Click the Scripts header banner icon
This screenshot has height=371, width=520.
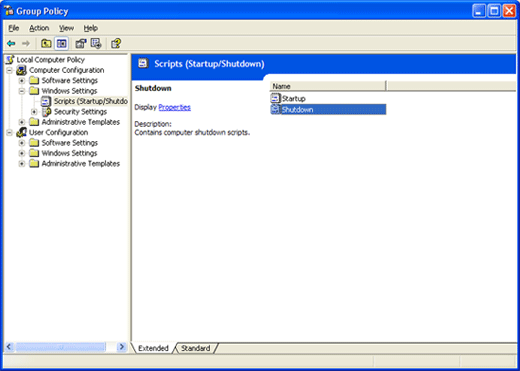143,63
